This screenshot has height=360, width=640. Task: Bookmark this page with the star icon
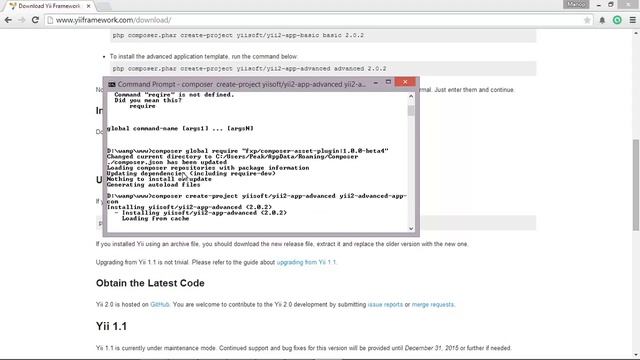[x=587, y=20]
